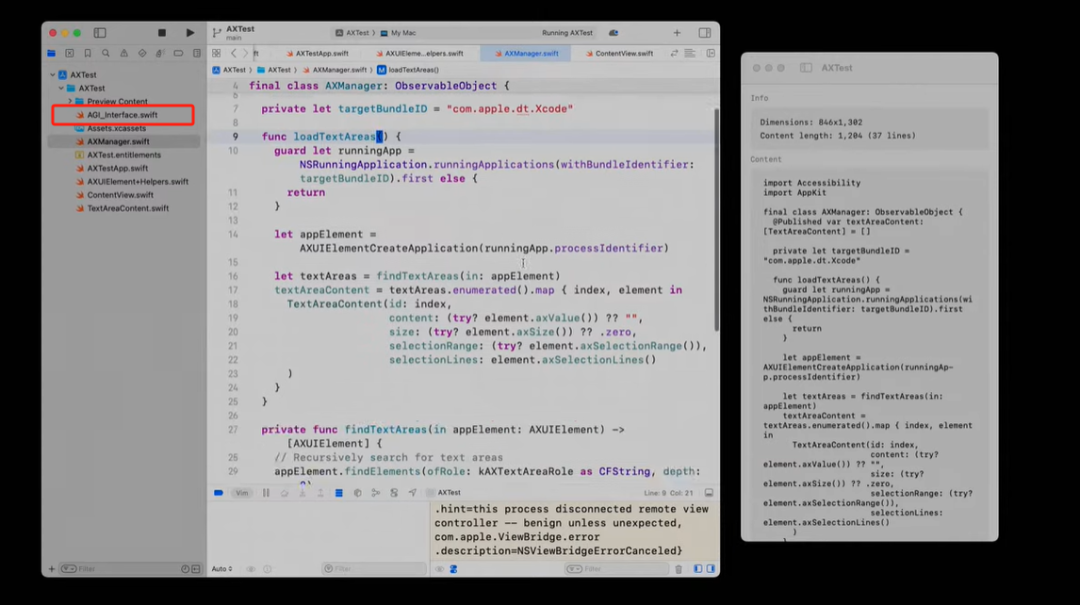
Task: Click the trash icon to clear console
Action: (x=678, y=569)
